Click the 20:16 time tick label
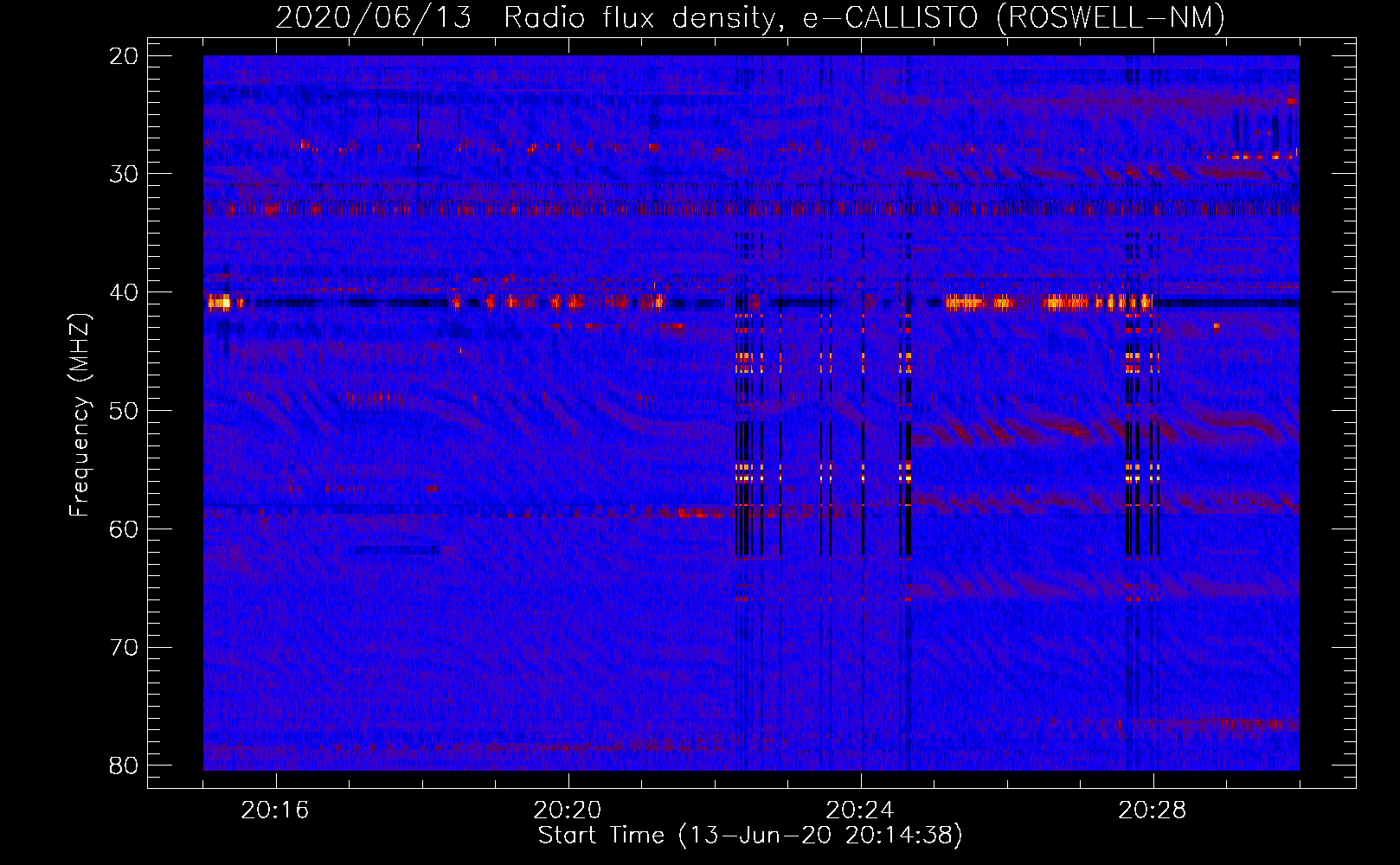This screenshot has width=1400, height=865. [275, 811]
